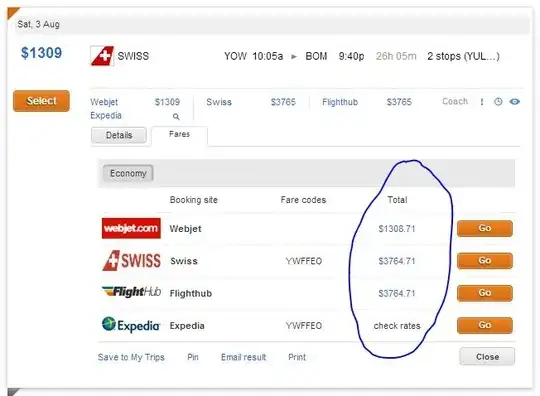Click the Swiss $3764.71 total
Screen dimensions: 540x396
[x=397, y=261]
